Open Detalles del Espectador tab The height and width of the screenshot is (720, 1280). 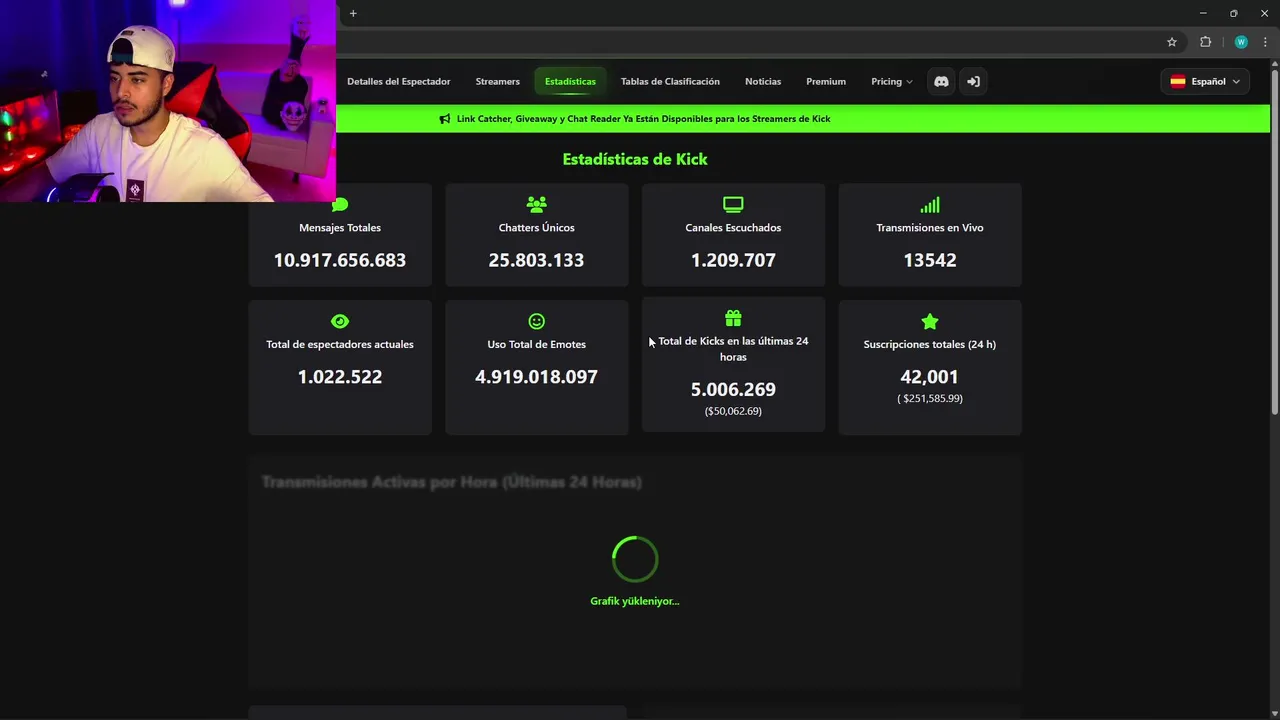point(399,81)
